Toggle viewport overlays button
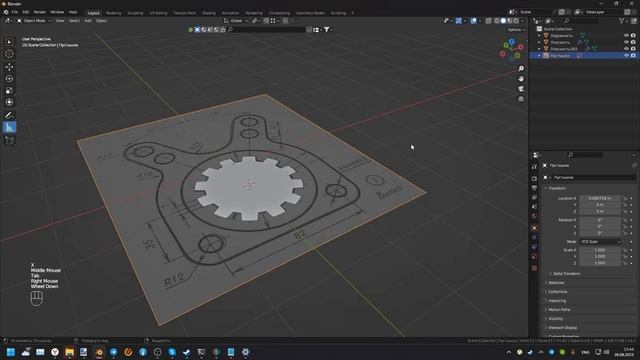This screenshot has width=640, height=360. 473,20
